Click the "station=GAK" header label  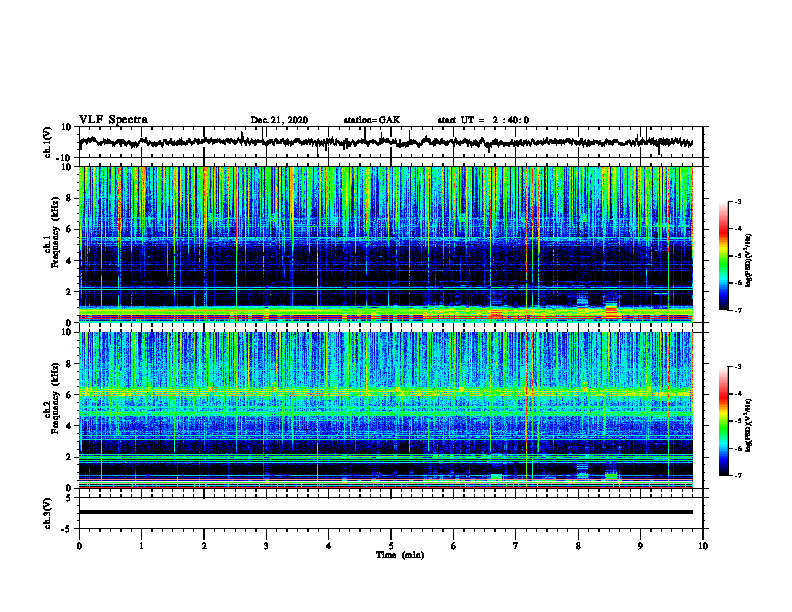(372, 120)
